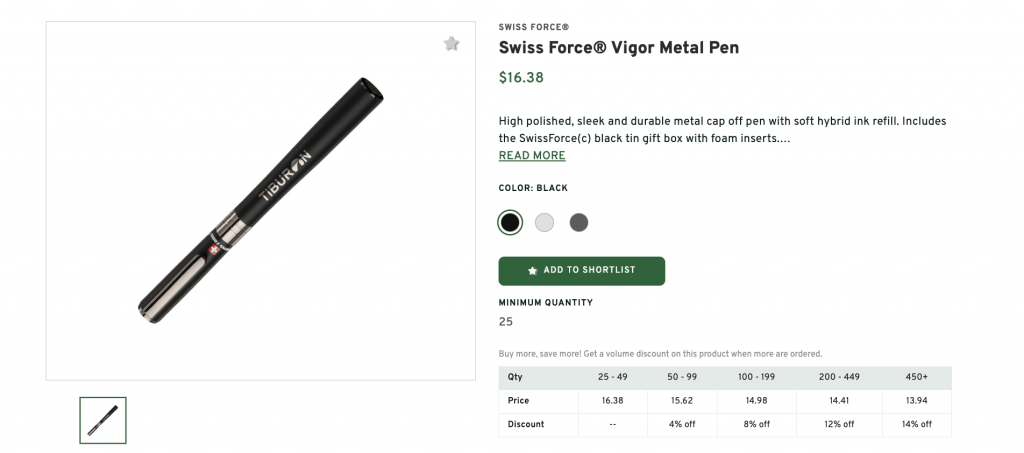Click the minimum quantity value 25

point(506,322)
